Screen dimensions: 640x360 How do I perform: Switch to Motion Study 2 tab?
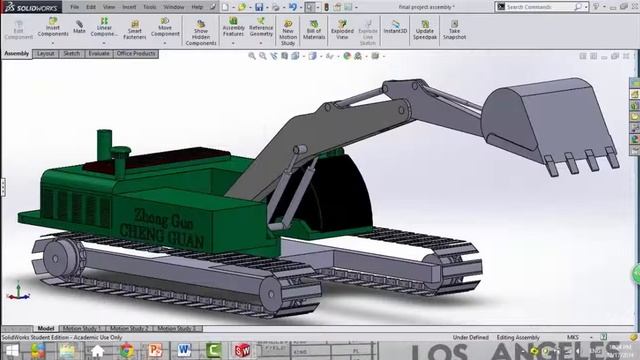pyautogui.click(x=129, y=328)
